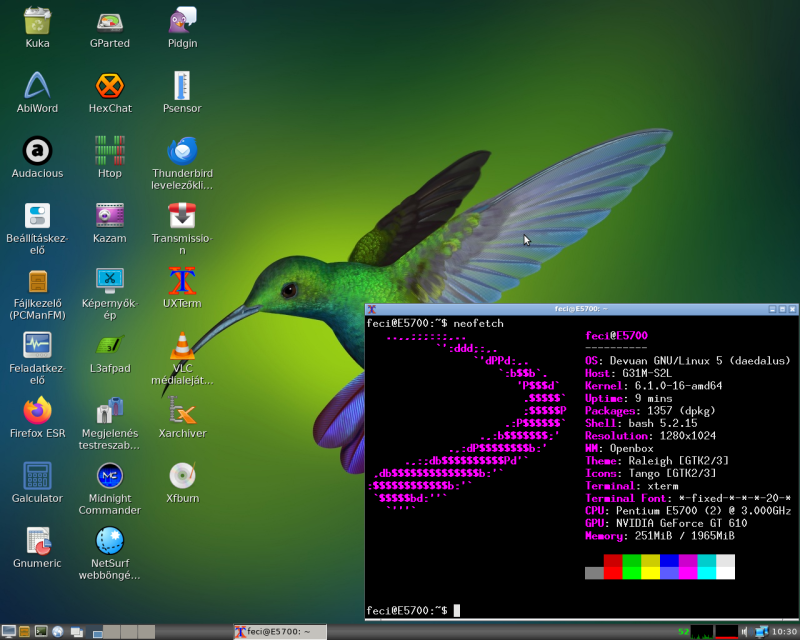The image size is (800, 640).
Task: Click the 'GPU: NVIDIA GeForce GT 610' line
Action: coord(666,523)
